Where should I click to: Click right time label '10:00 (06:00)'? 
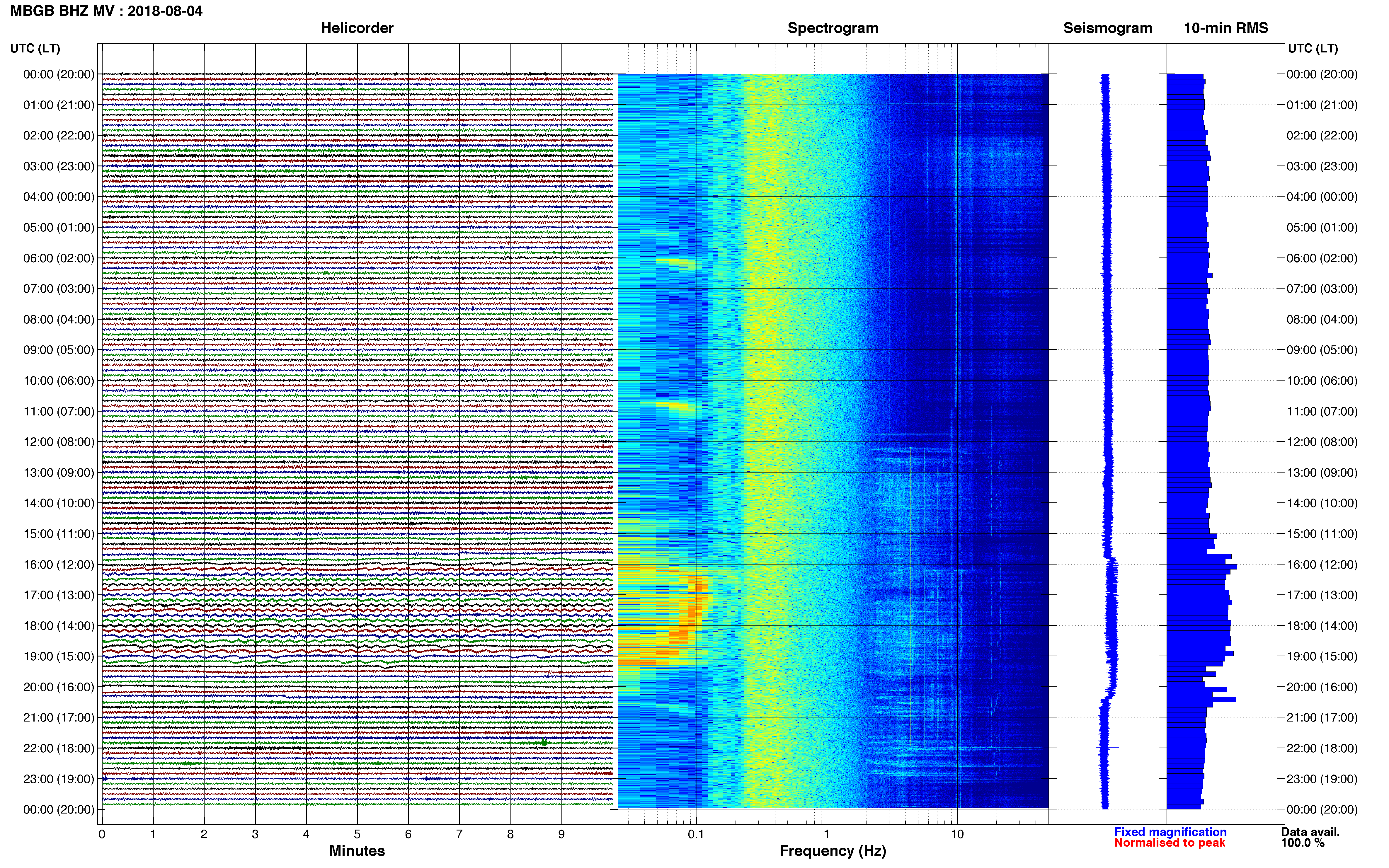(1322, 381)
